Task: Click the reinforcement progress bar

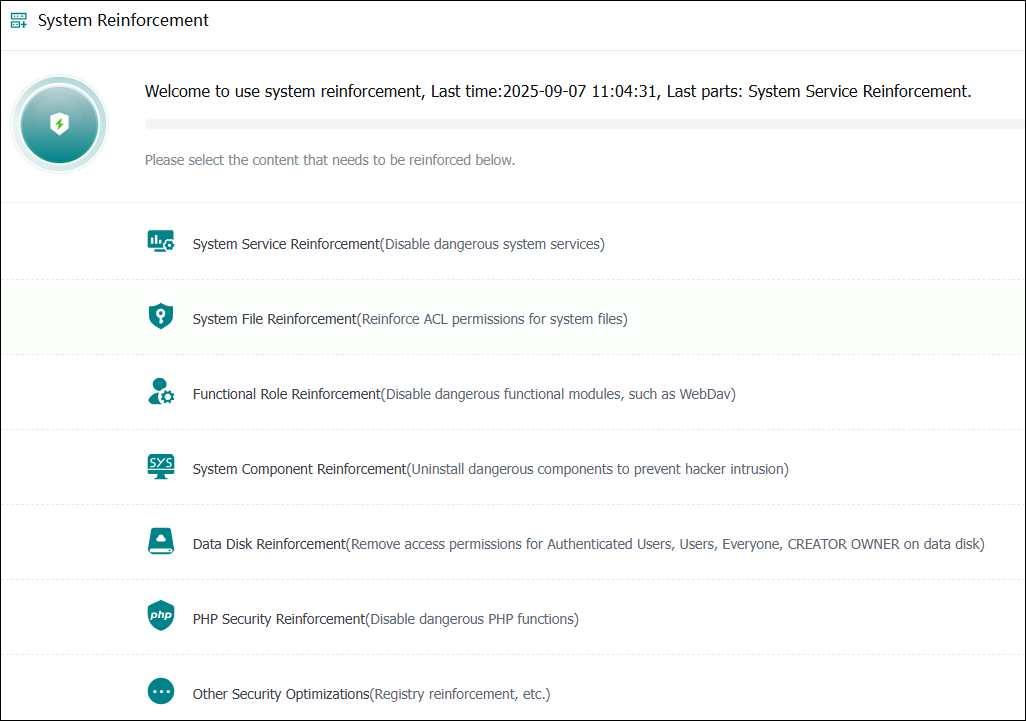Action: pyautogui.click(x=584, y=124)
